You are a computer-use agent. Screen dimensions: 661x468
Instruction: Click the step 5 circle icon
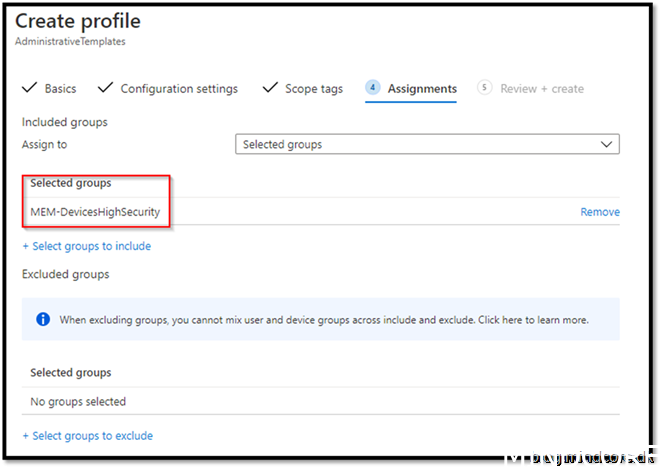[x=485, y=88]
